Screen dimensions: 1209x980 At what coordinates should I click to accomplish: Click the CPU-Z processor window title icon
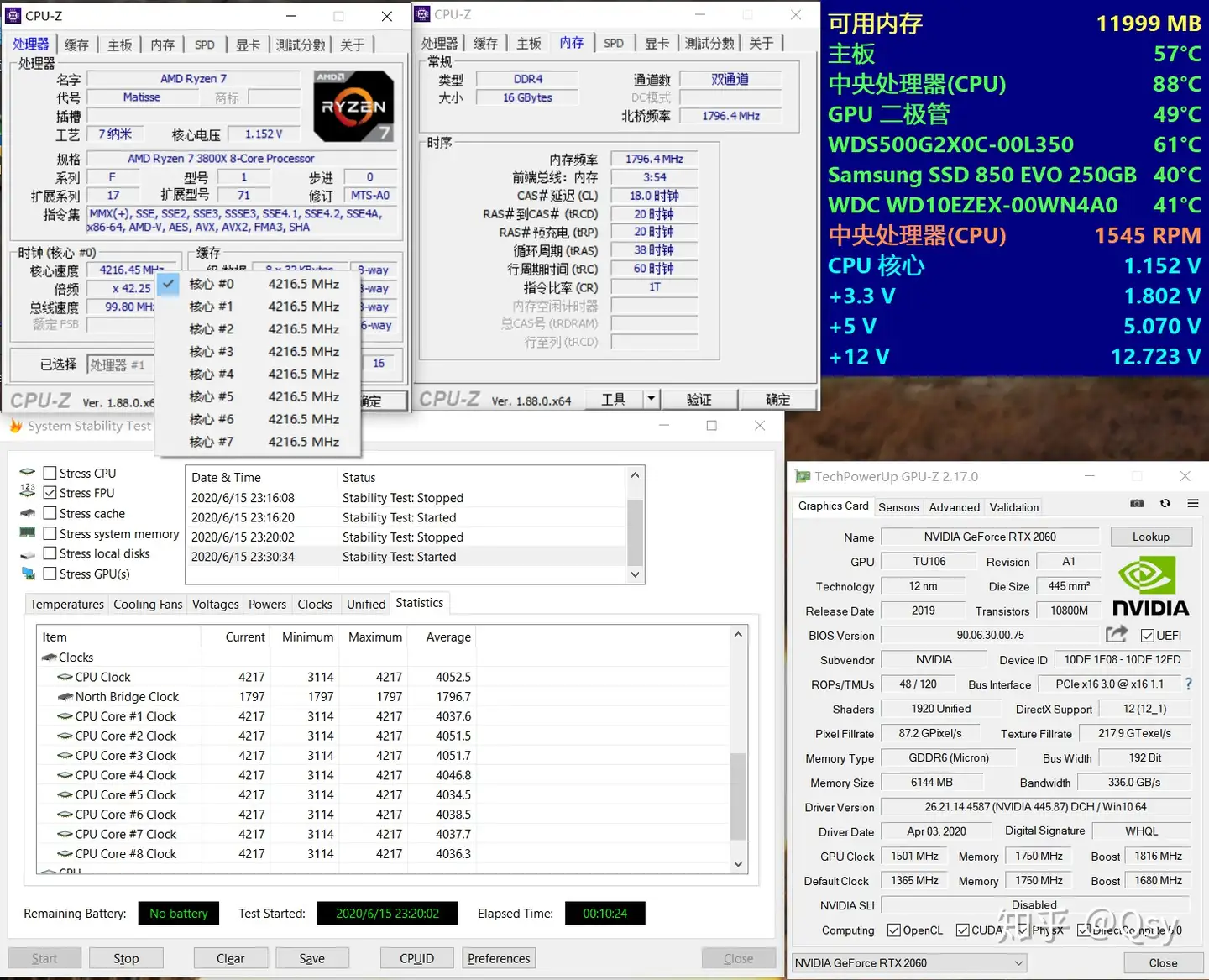(13, 15)
